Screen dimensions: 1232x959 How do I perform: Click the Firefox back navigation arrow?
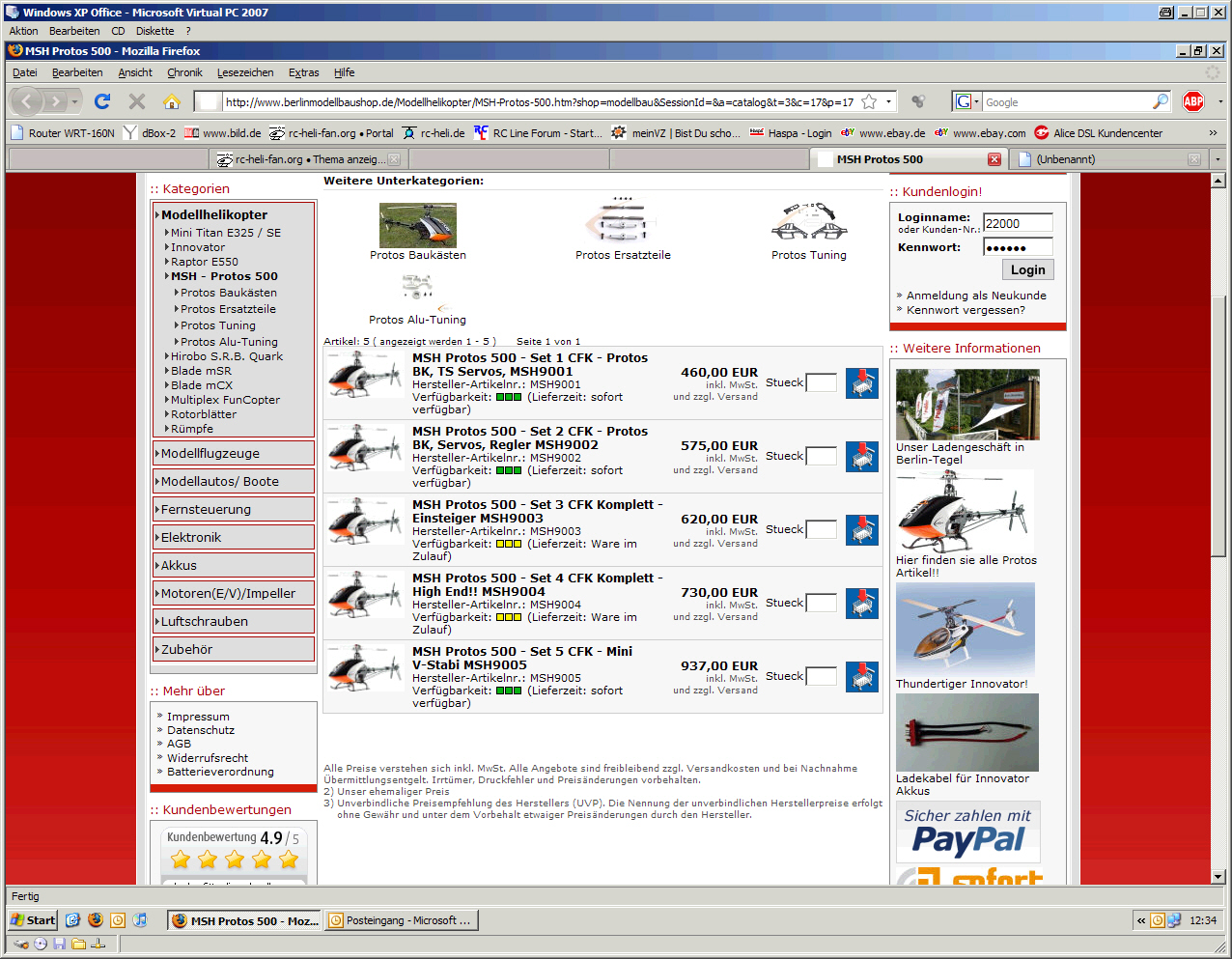click(x=26, y=101)
